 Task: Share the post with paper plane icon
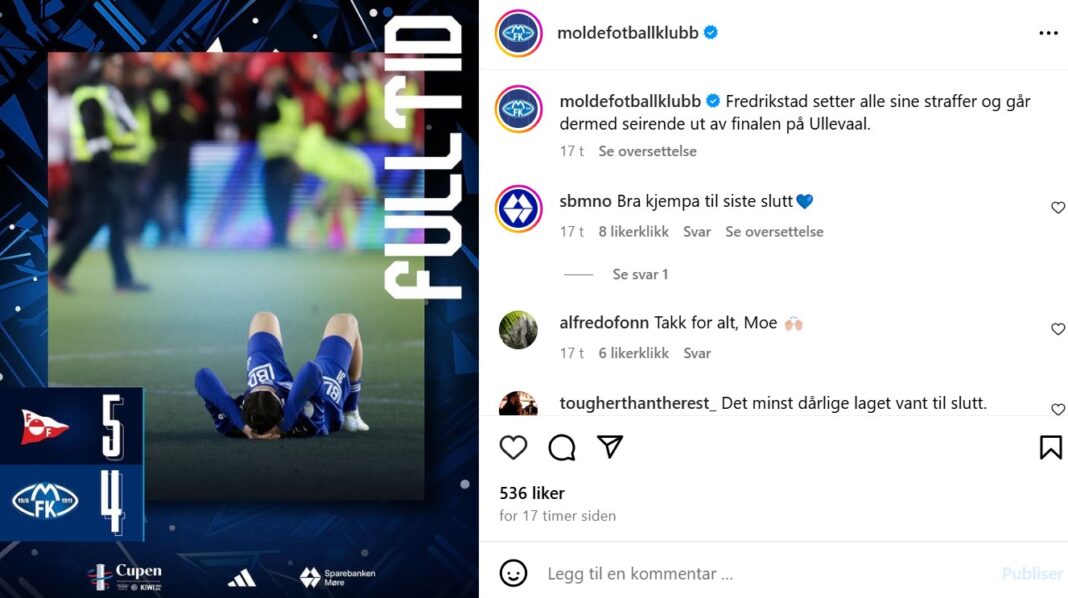tap(610, 447)
